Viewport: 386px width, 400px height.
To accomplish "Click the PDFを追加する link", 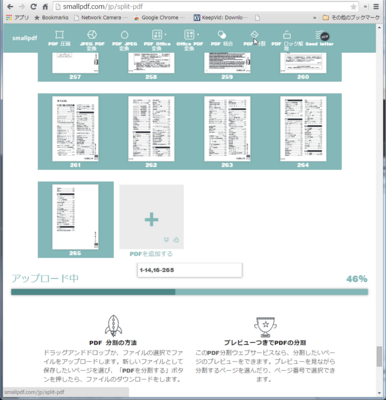I will (x=151, y=254).
